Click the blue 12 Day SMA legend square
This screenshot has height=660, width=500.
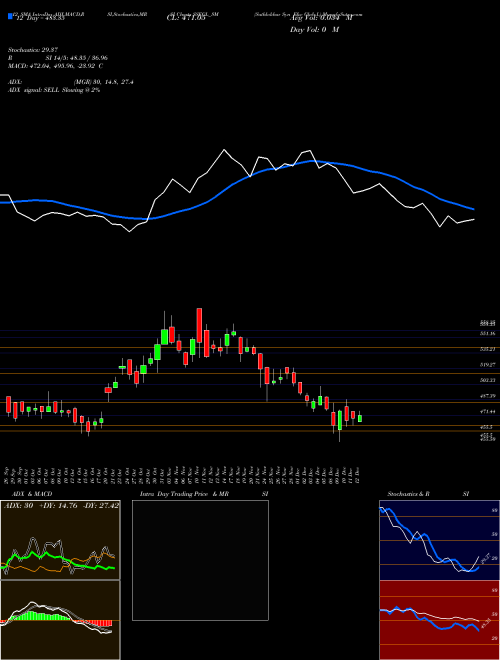10,16
